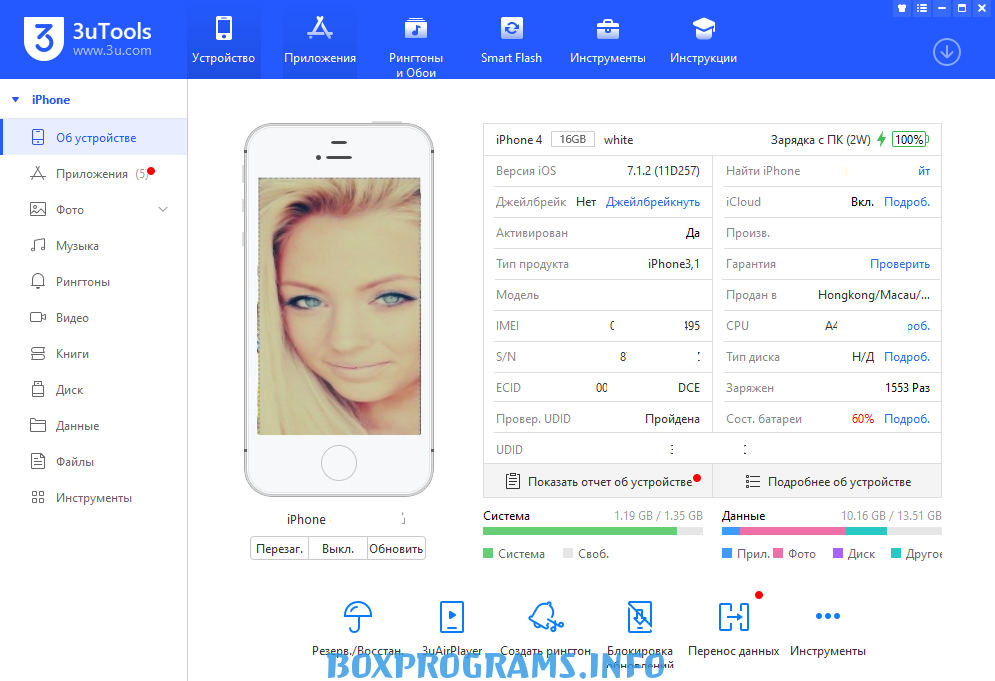Open Диск in the sidebar
Screen dimensions: 995x681
coord(94,390)
